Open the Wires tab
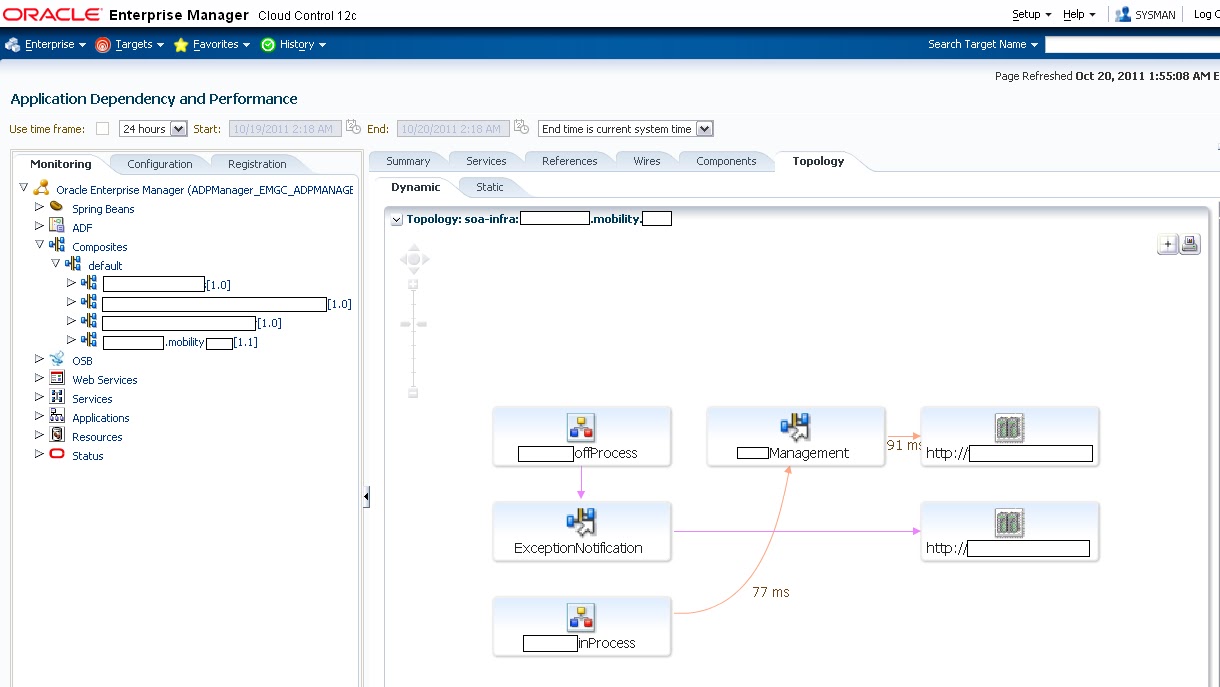Image resolution: width=1220 pixels, height=687 pixels. tap(647, 161)
